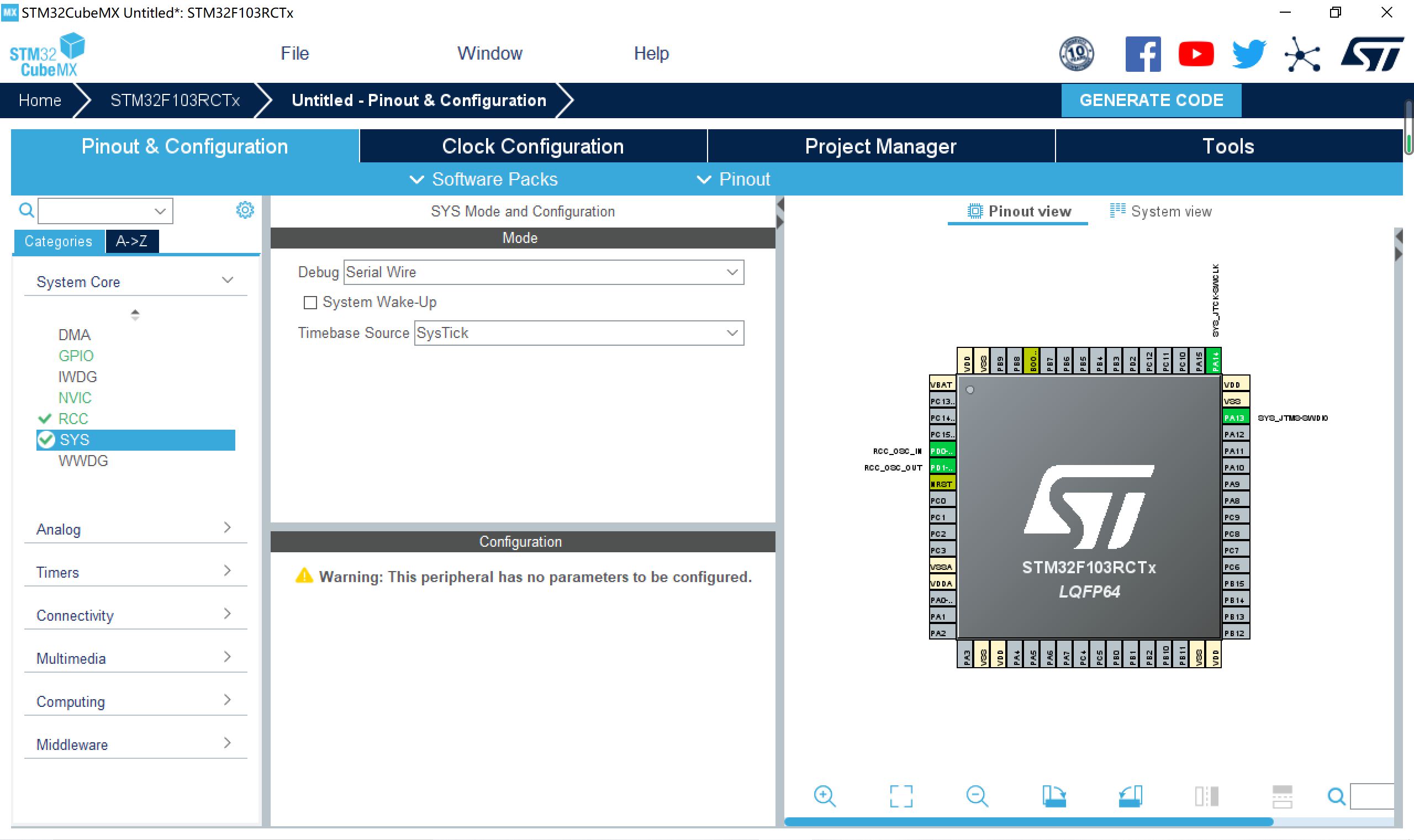Screen dimensions: 1414x840
Task: Open the peripheral list settings gear
Action: click(245, 210)
